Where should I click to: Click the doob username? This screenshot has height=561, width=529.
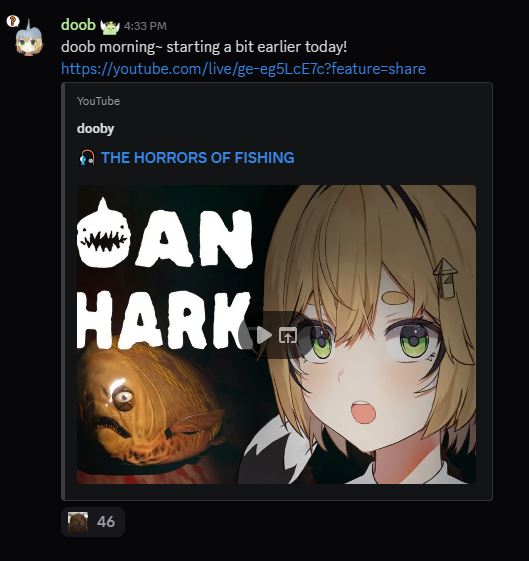click(78, 25)
